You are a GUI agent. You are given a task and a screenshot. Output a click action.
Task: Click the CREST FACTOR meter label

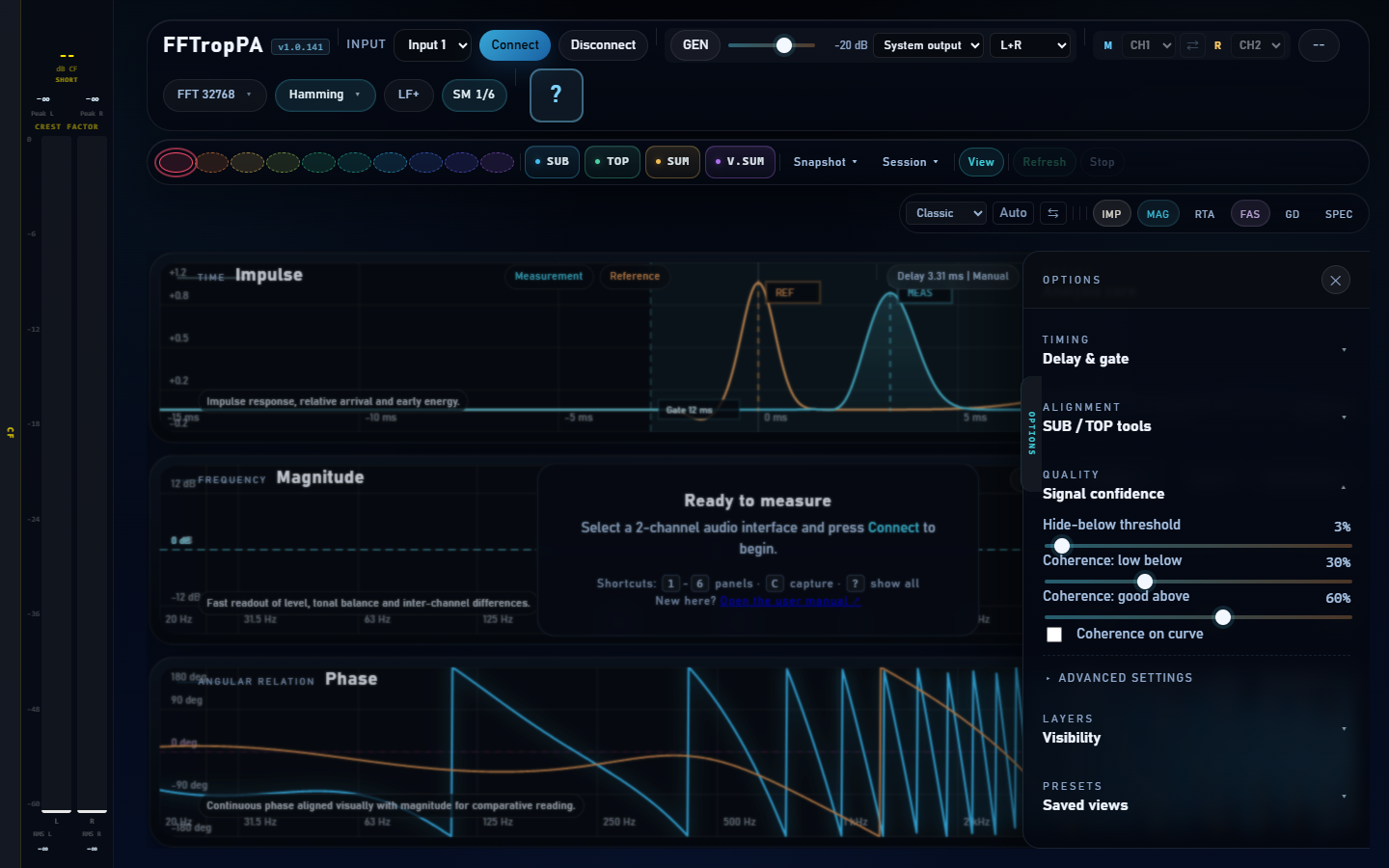[67, 126]
